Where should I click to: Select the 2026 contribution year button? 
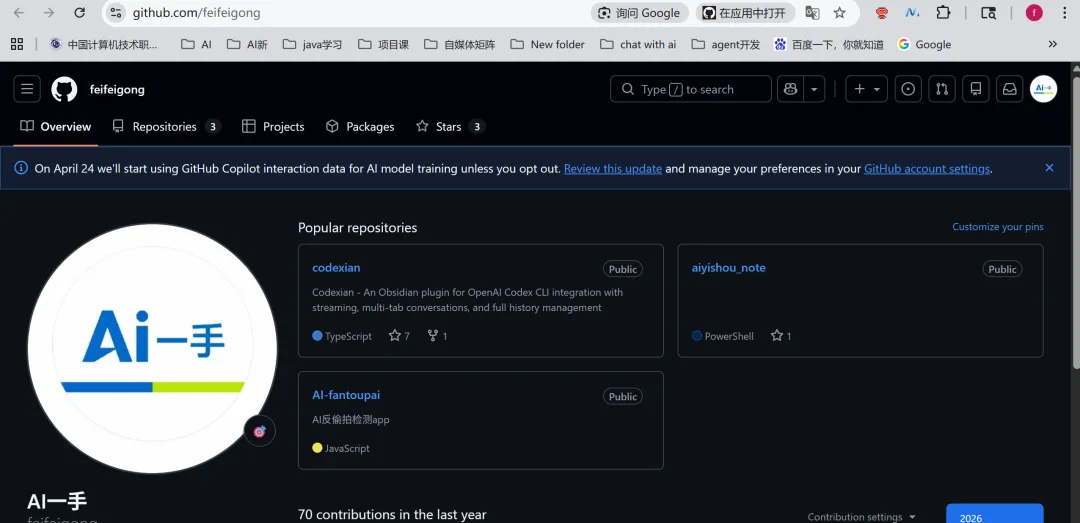pos(994,515)
